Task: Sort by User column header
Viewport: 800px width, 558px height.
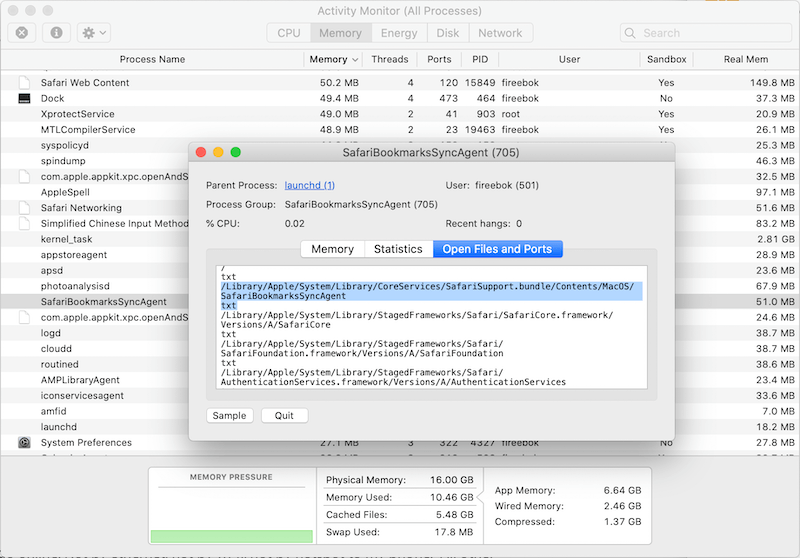Action: point(569,59)
